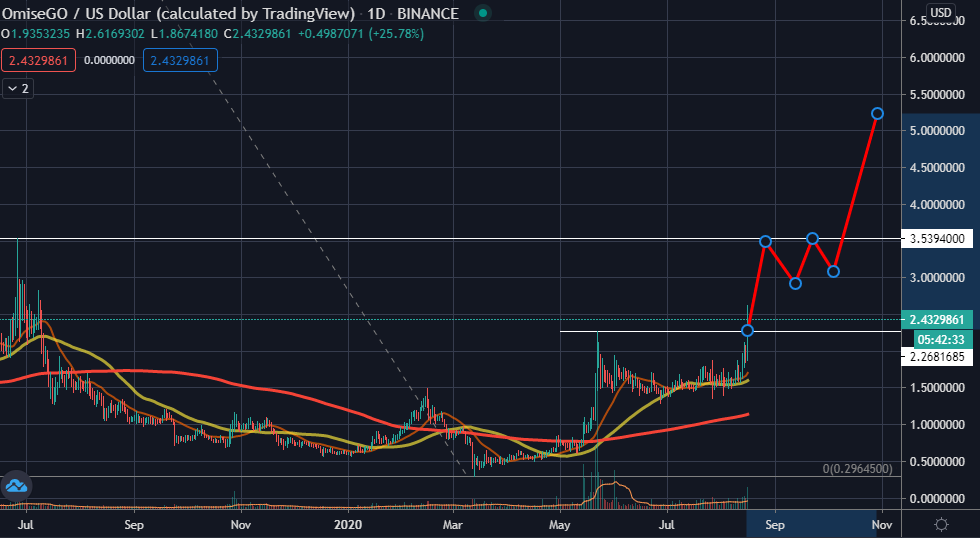Select the forecast point near 5.25
The height and width of the screenshot is (538, 980).
877,114
